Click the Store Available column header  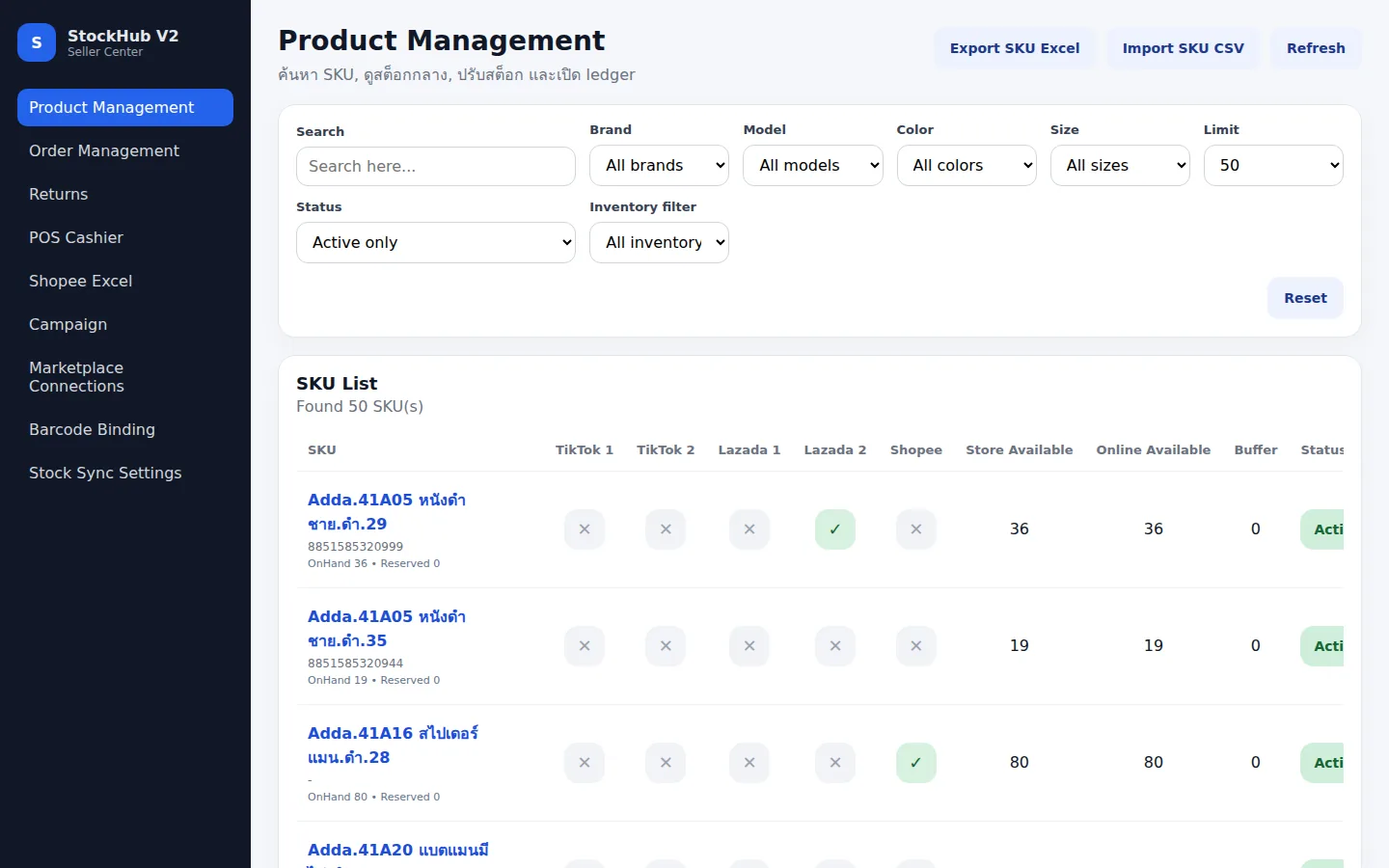coord(1020,450)
